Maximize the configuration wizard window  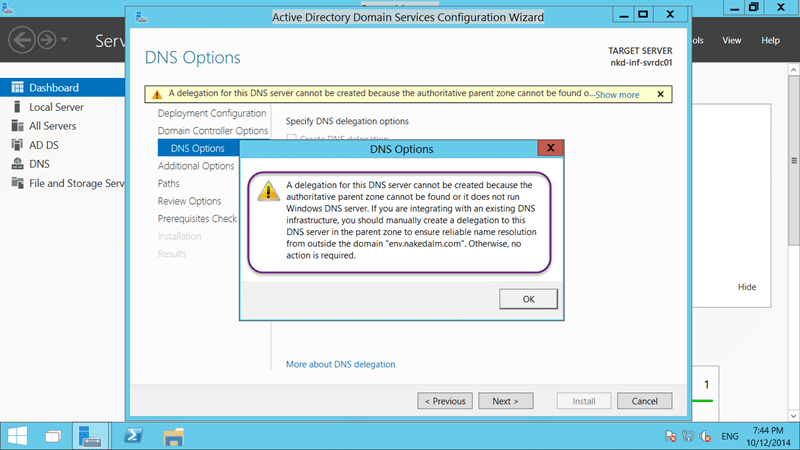643,15
